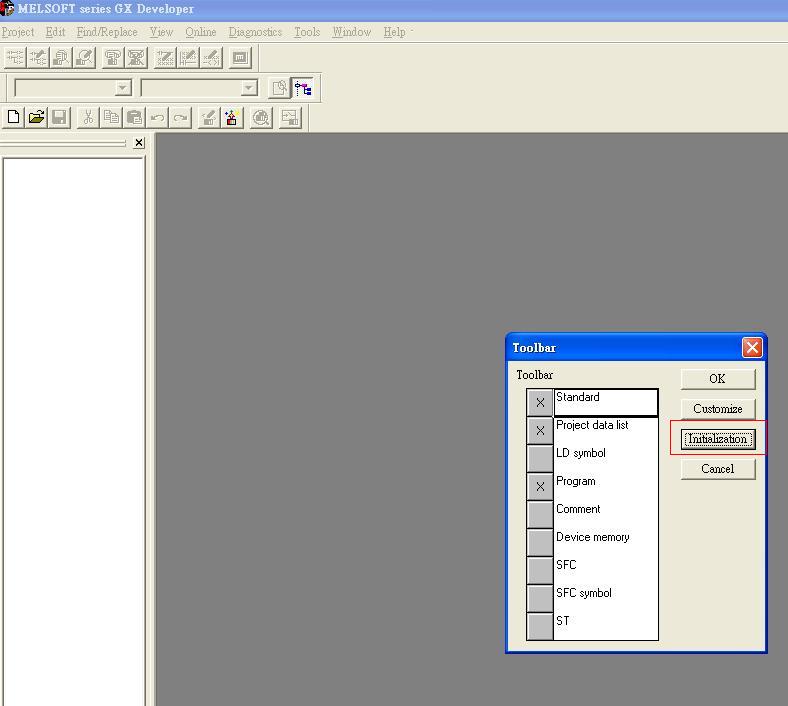The width and height of the screenshot is (788, 706).
Task: Click the New project icon
Action: pyautogui.click(x=13, y=118)
